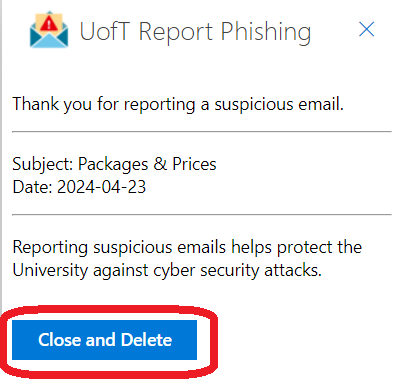This screenshot has height=392, width=397.
Task: Select the red warning triangle in envelope icon
Action: (x=49, y=24)
